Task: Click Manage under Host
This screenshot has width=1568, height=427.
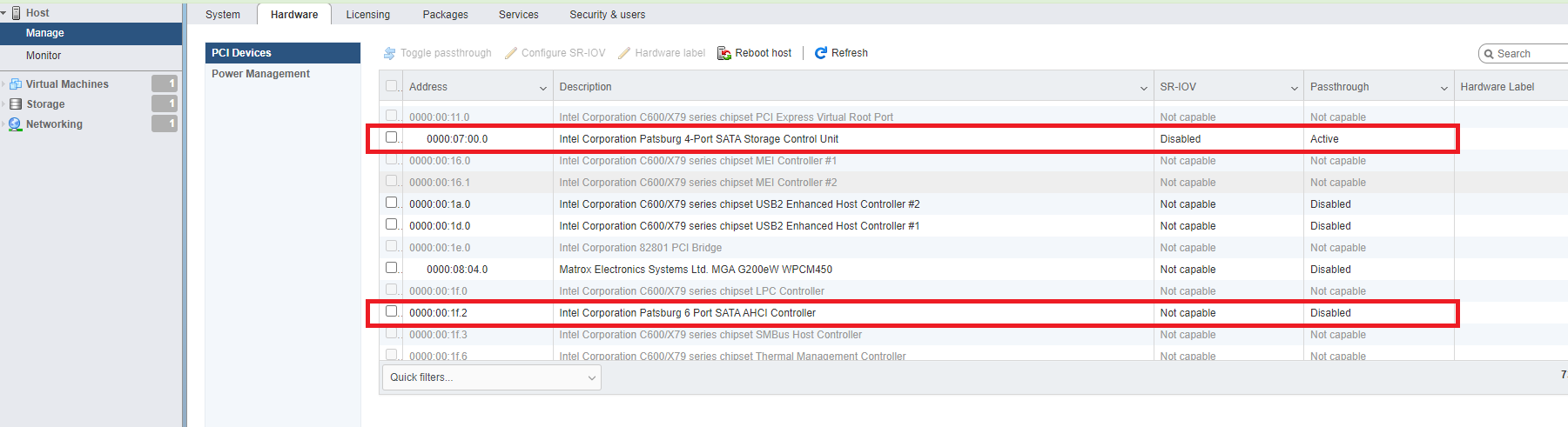Action: pos(91,33)
